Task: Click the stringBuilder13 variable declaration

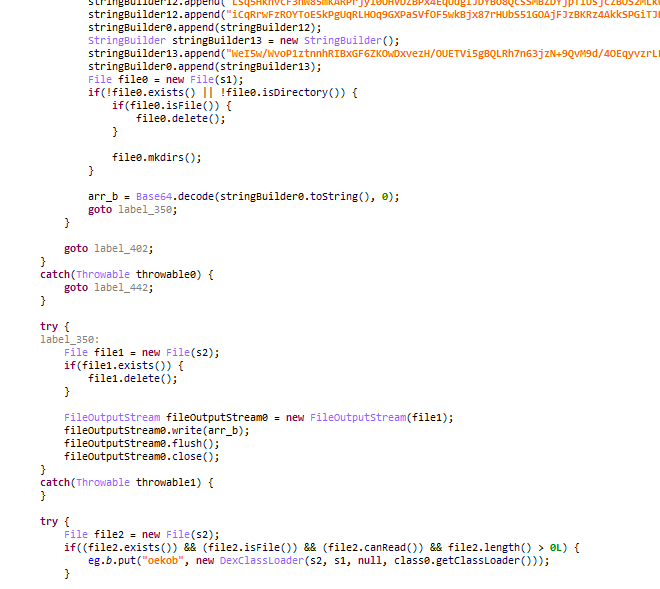Action: click(216, 40)
